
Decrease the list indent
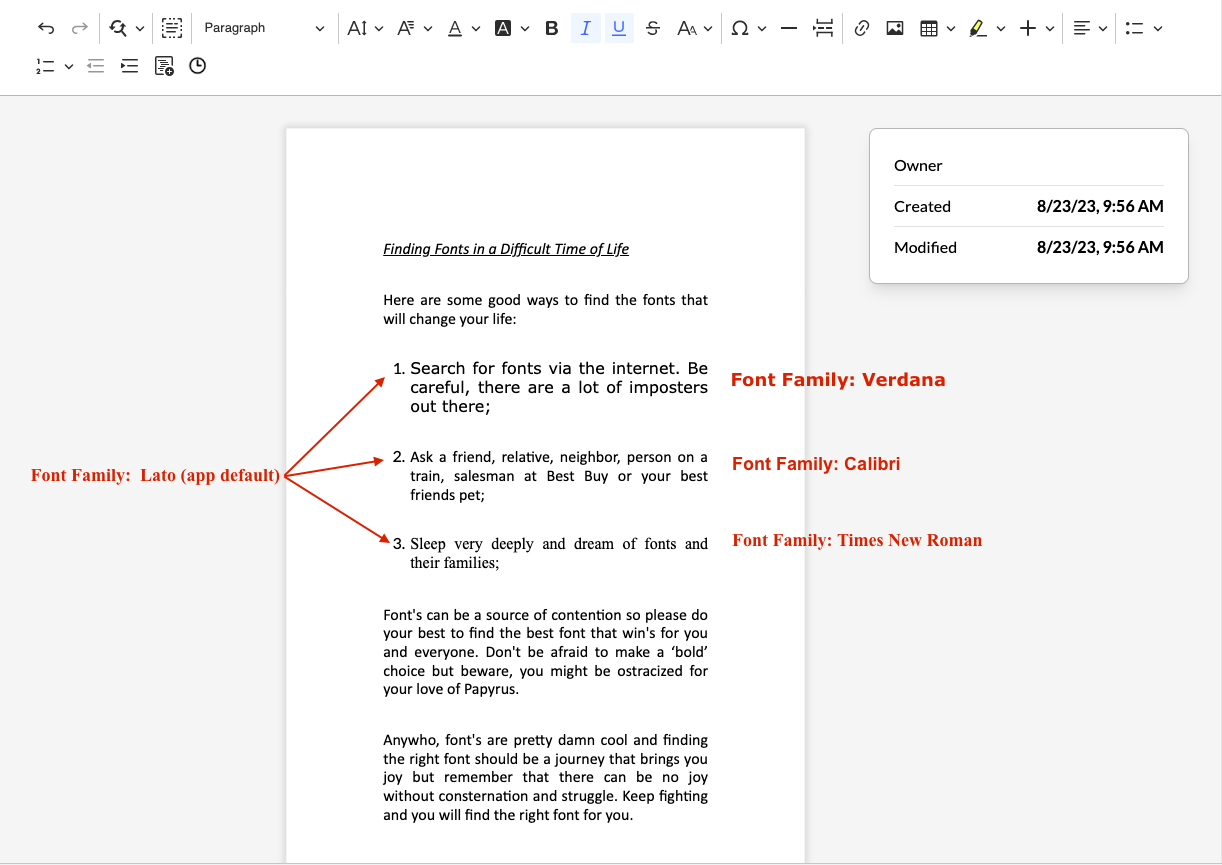(95, 65)
